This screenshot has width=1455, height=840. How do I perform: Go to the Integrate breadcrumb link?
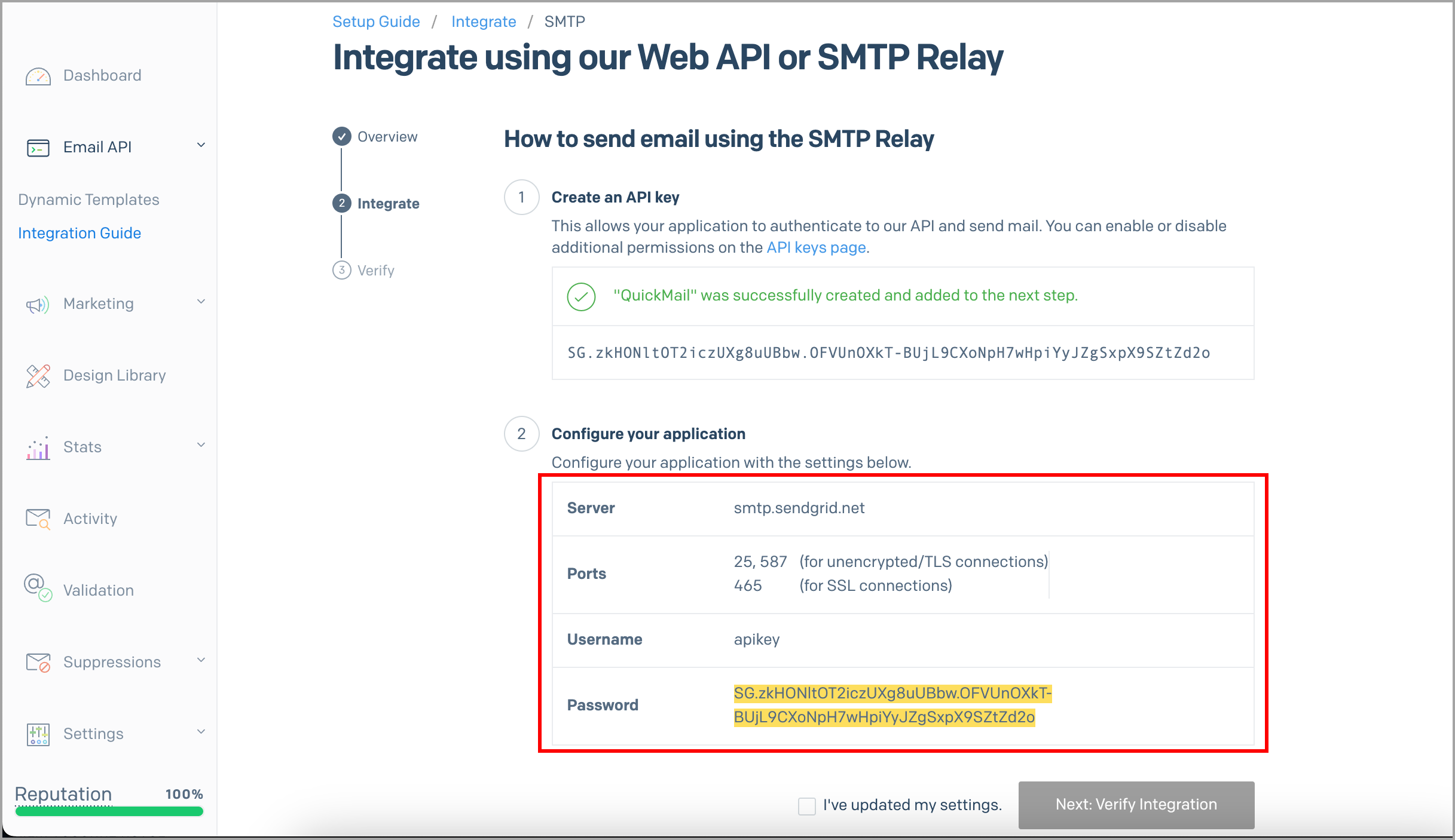pyautogui.click(x=484, y=22)
